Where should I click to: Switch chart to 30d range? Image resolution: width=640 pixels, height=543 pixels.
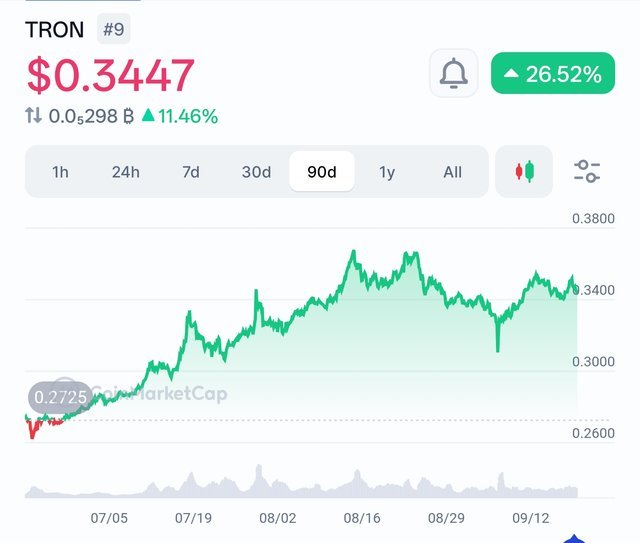point(256,172)
